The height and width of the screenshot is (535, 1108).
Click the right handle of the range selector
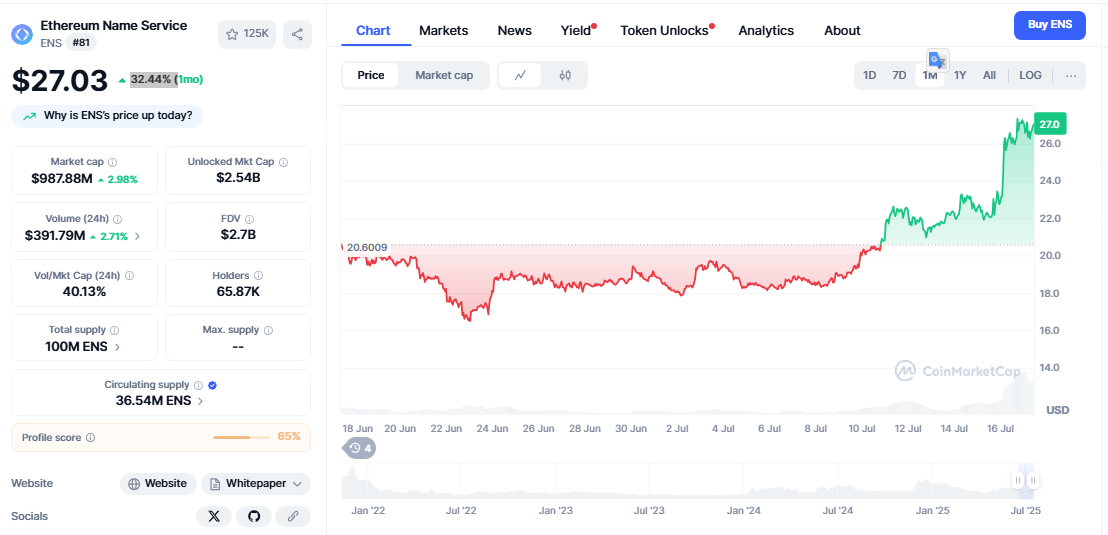coord(1033,481)
